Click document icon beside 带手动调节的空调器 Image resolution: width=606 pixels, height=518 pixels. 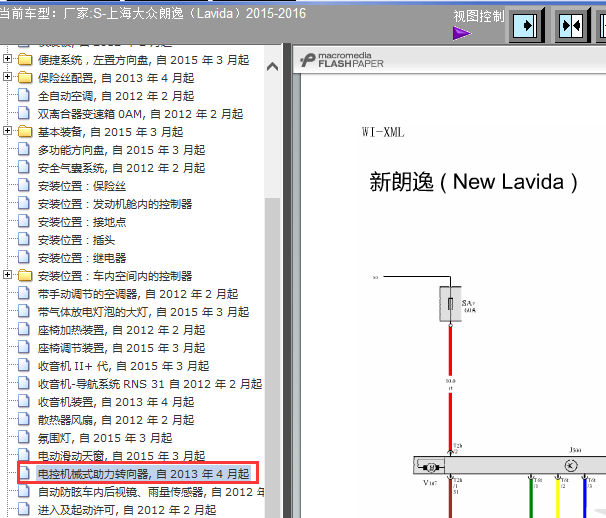pos(24,293)
